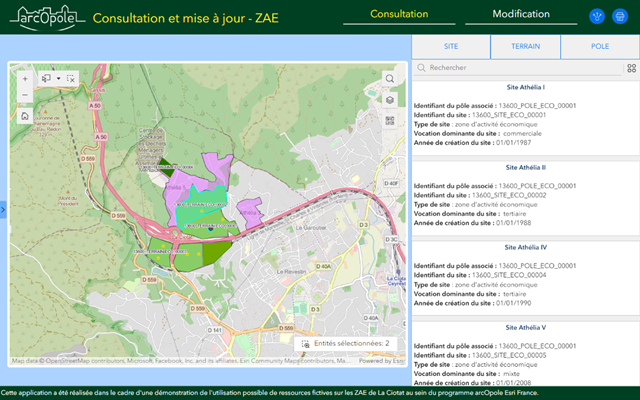
Task: Reset map to home extent
Action: coord(25,116)
